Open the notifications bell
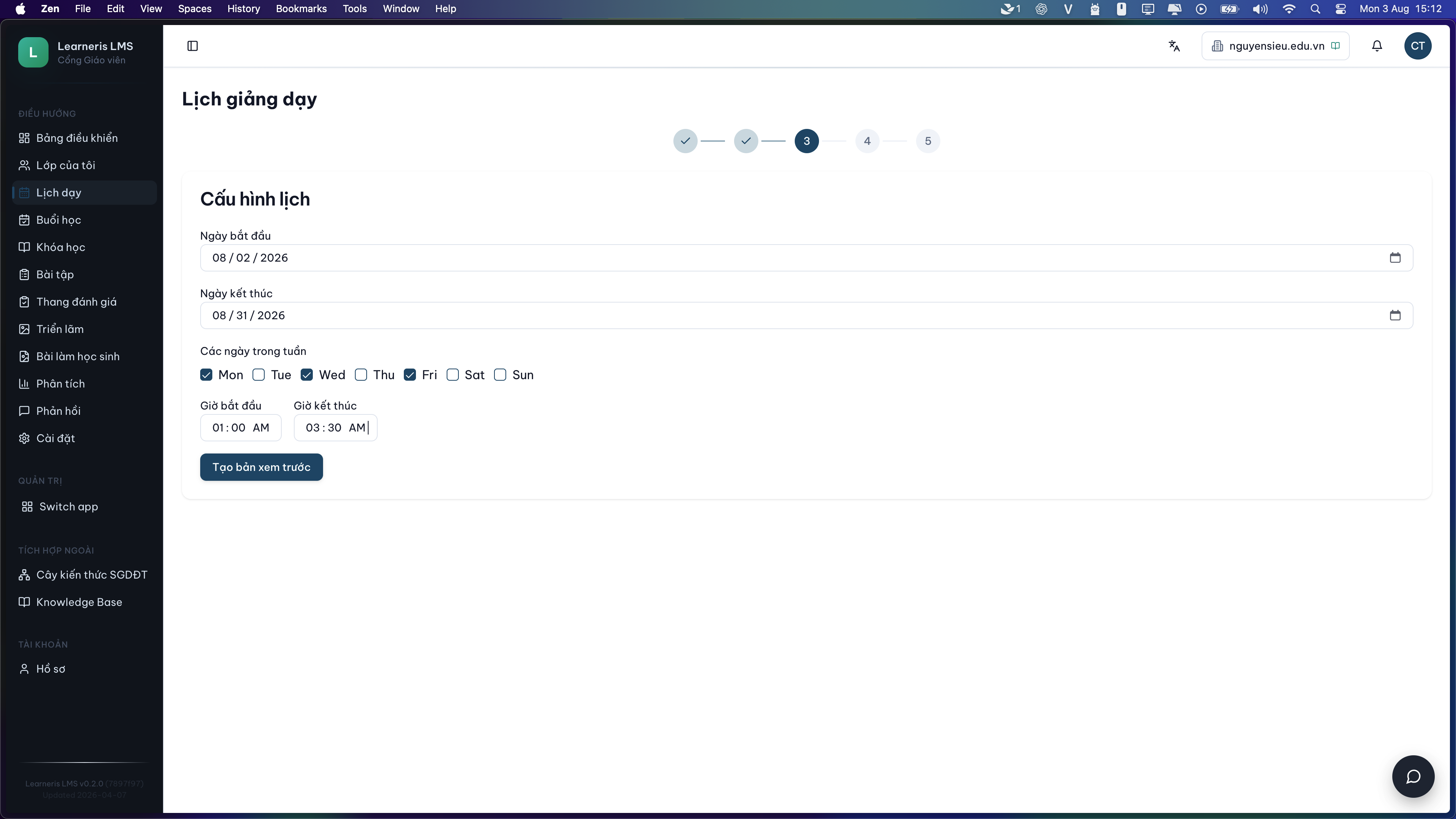Viewport: 1456px width, 819px height. coord(1377,46)
